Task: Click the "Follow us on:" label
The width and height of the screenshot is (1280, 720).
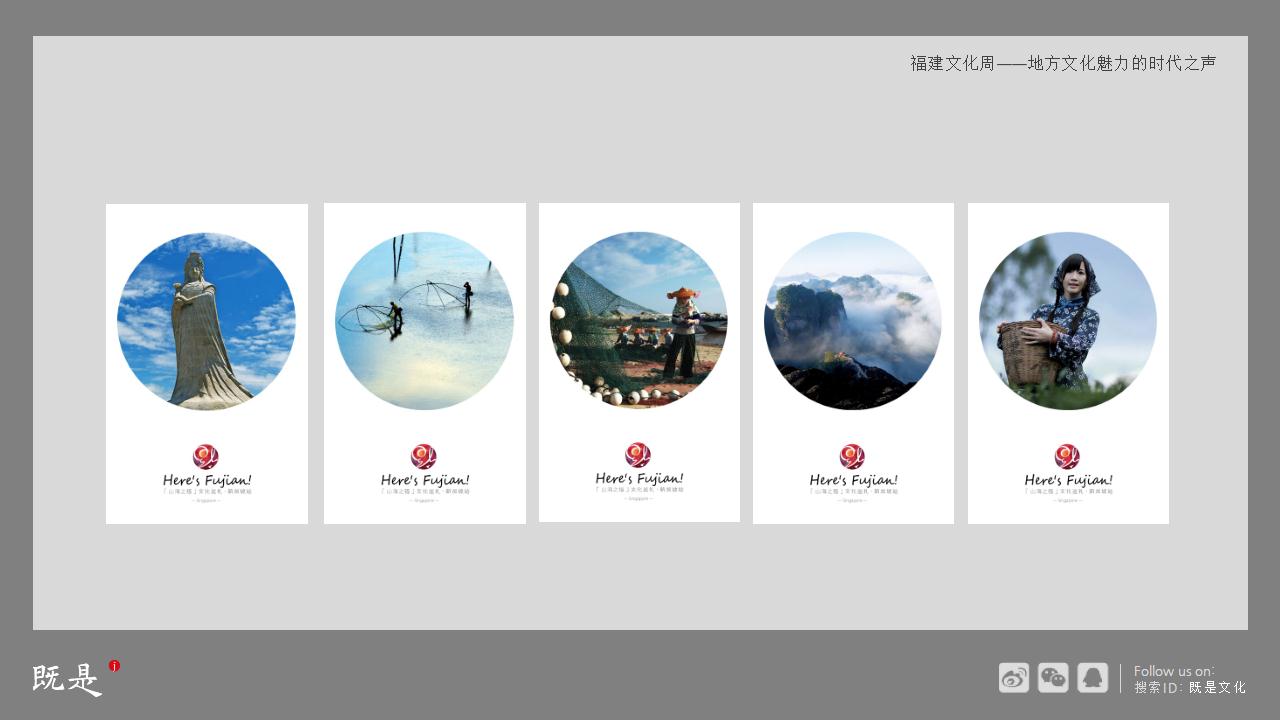Action: (1174, 671)
